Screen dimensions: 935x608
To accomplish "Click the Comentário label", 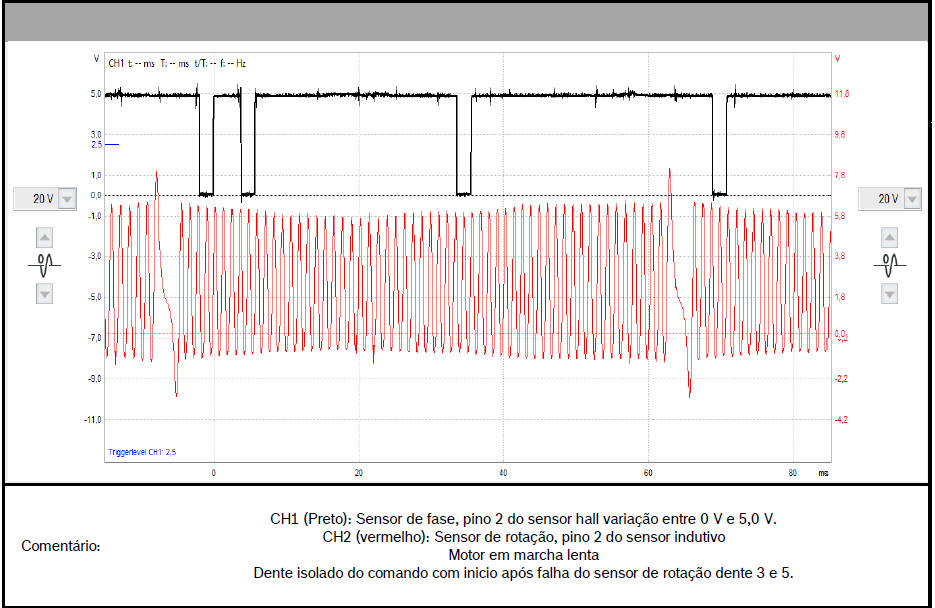I will click(61, 546).
